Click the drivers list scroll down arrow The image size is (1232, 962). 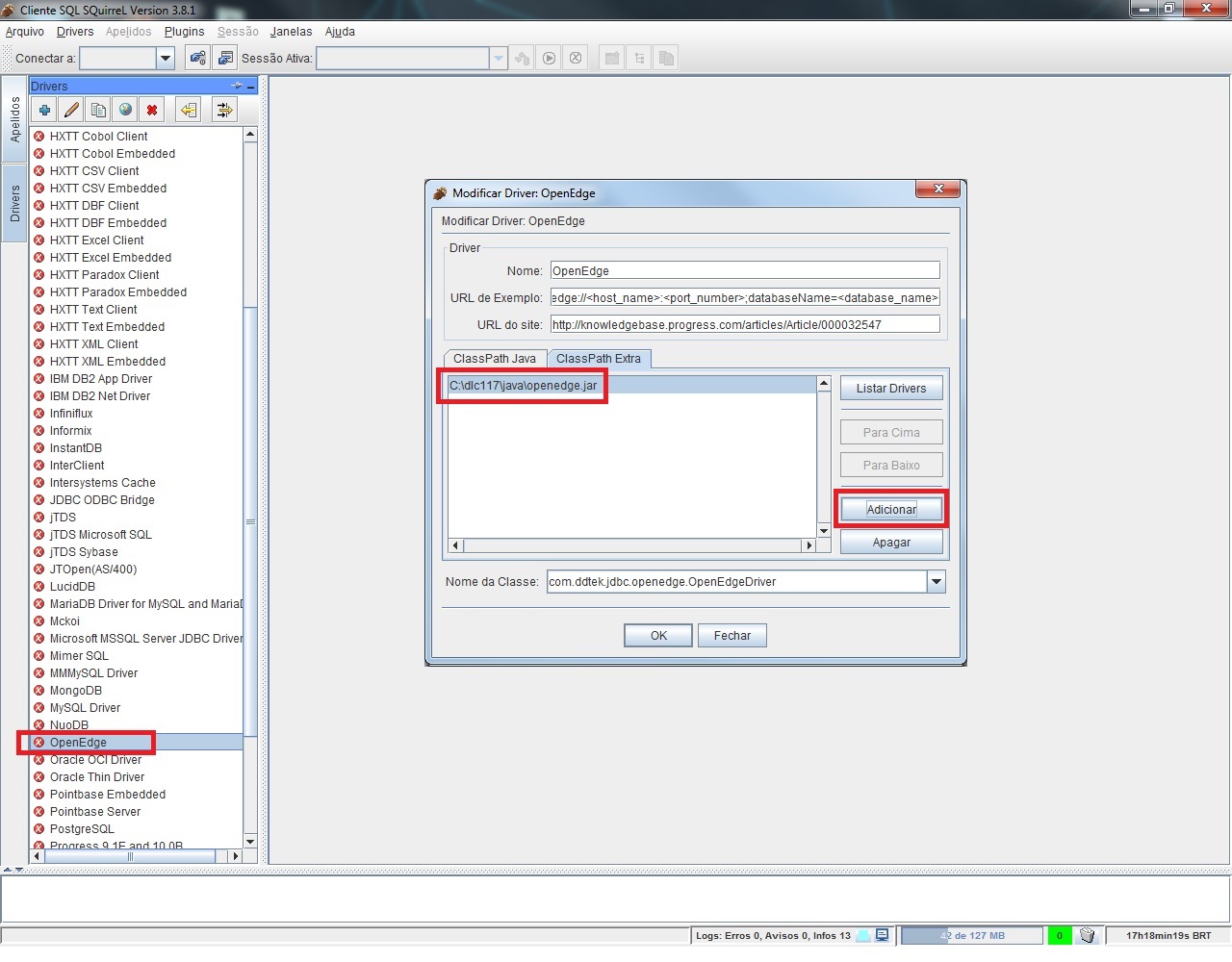click(250, 841)
